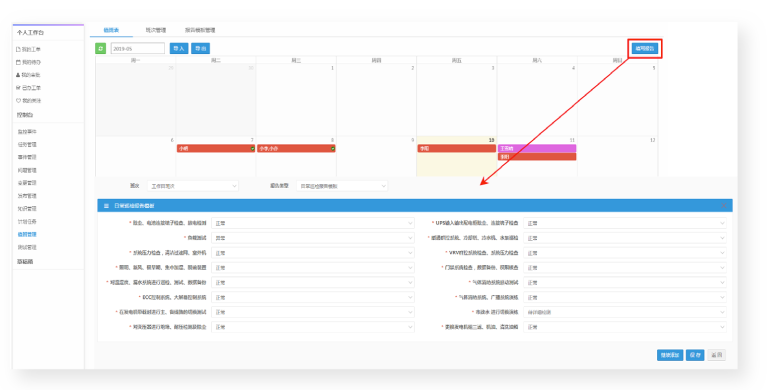Click the 填写报告 button highlighted in red
The width and height of the screenshot is (768, 390).
pyautogui.click(x=645, y=49)
